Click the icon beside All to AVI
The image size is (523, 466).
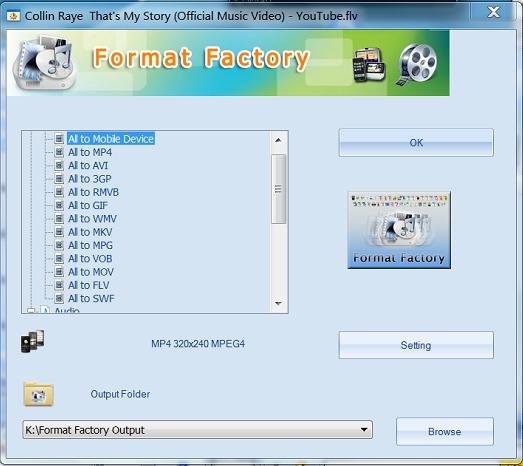(59, 165)
